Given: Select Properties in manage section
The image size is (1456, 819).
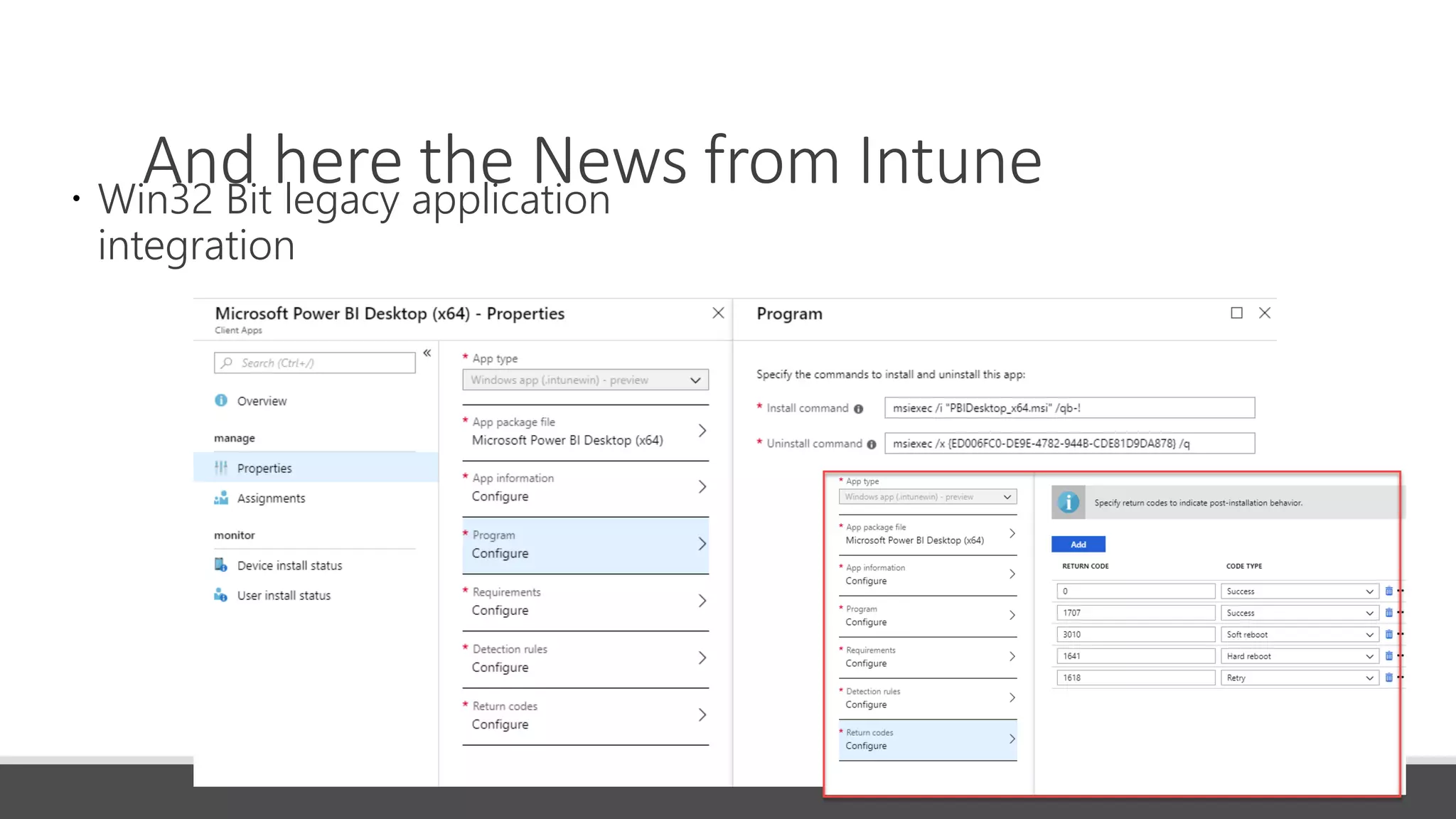Looking at the screenshot, I should click(x=316, y=468).
